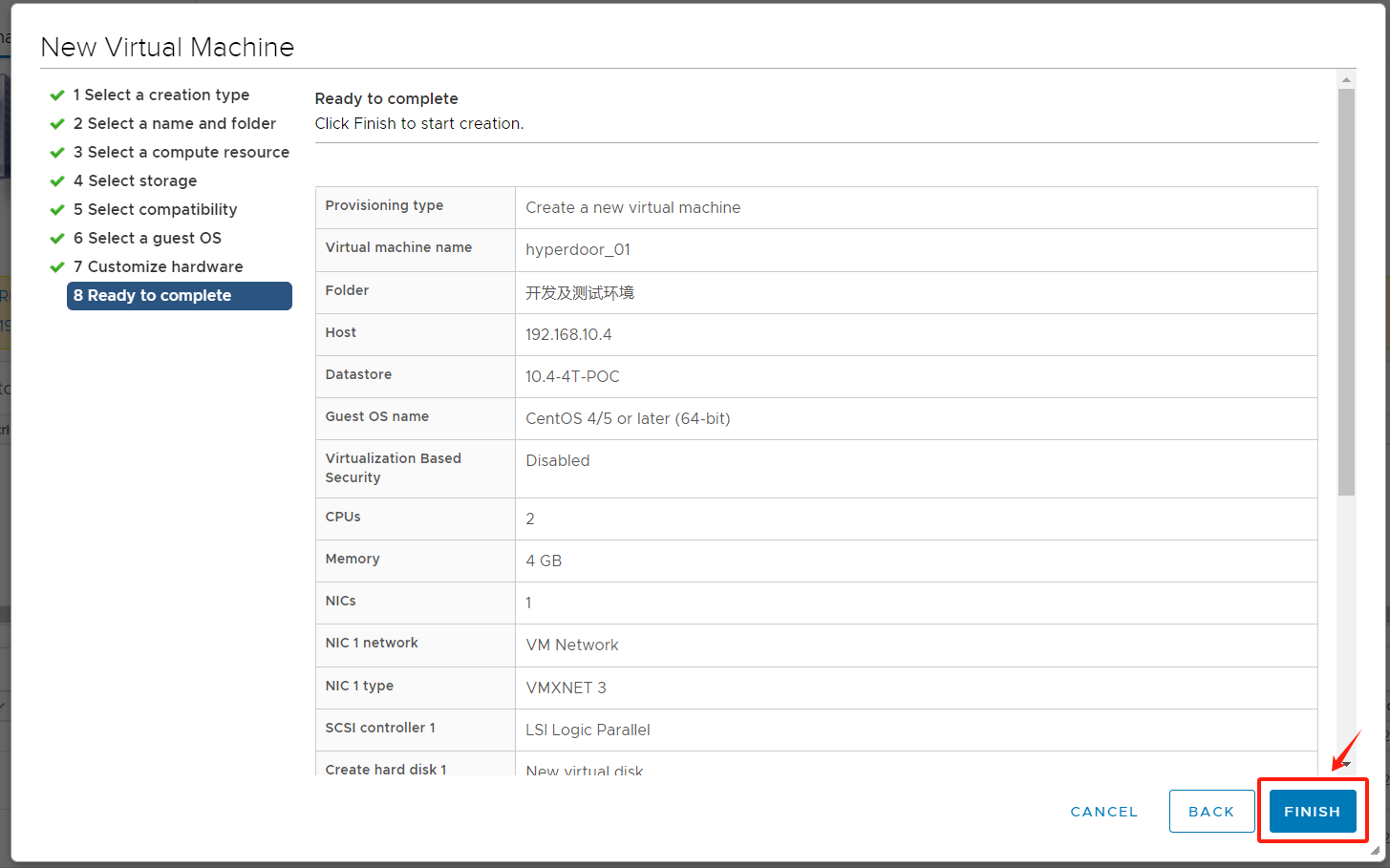Go to step 2 Select a name and folder
Image resolution: width=1390 pixels, height=868 pixels.
click(x=175, y=123)
